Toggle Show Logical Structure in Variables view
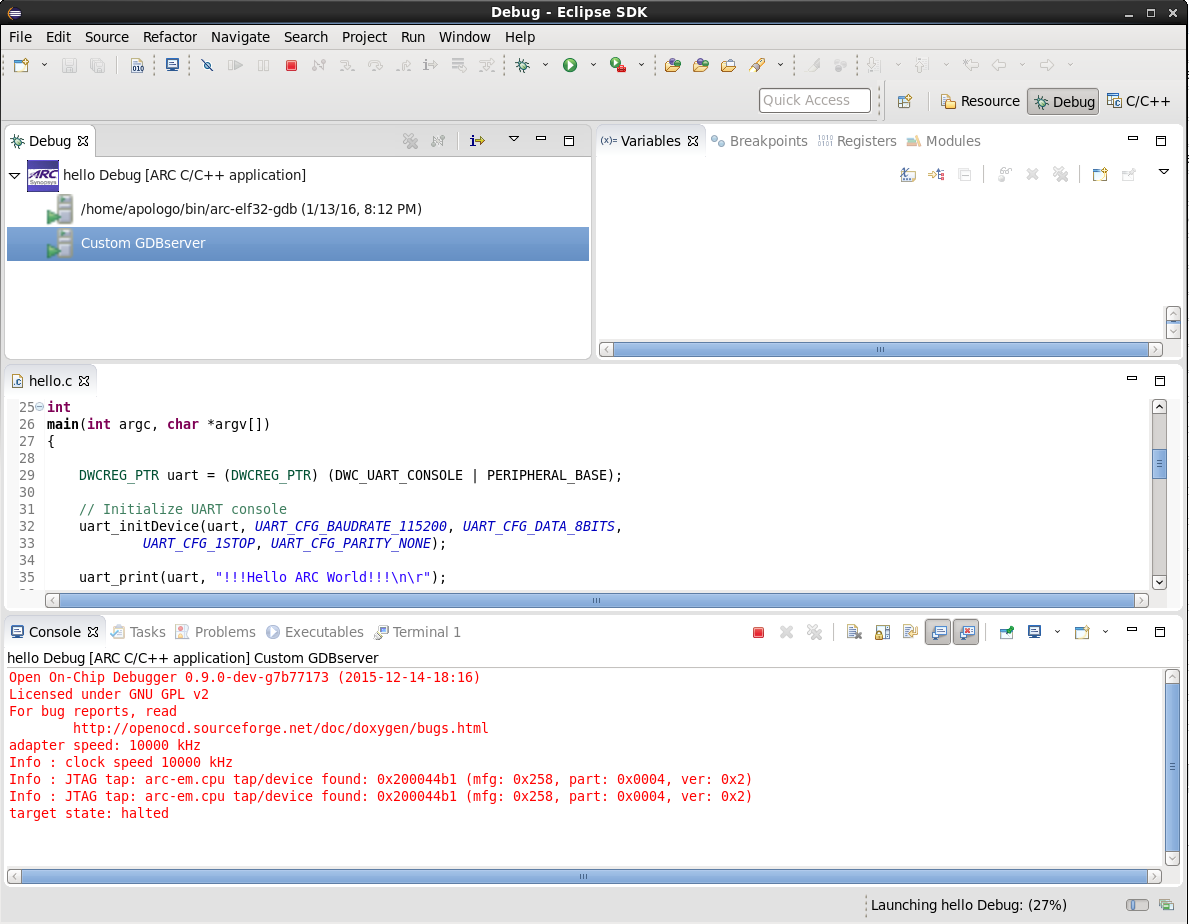 [936, 175]
